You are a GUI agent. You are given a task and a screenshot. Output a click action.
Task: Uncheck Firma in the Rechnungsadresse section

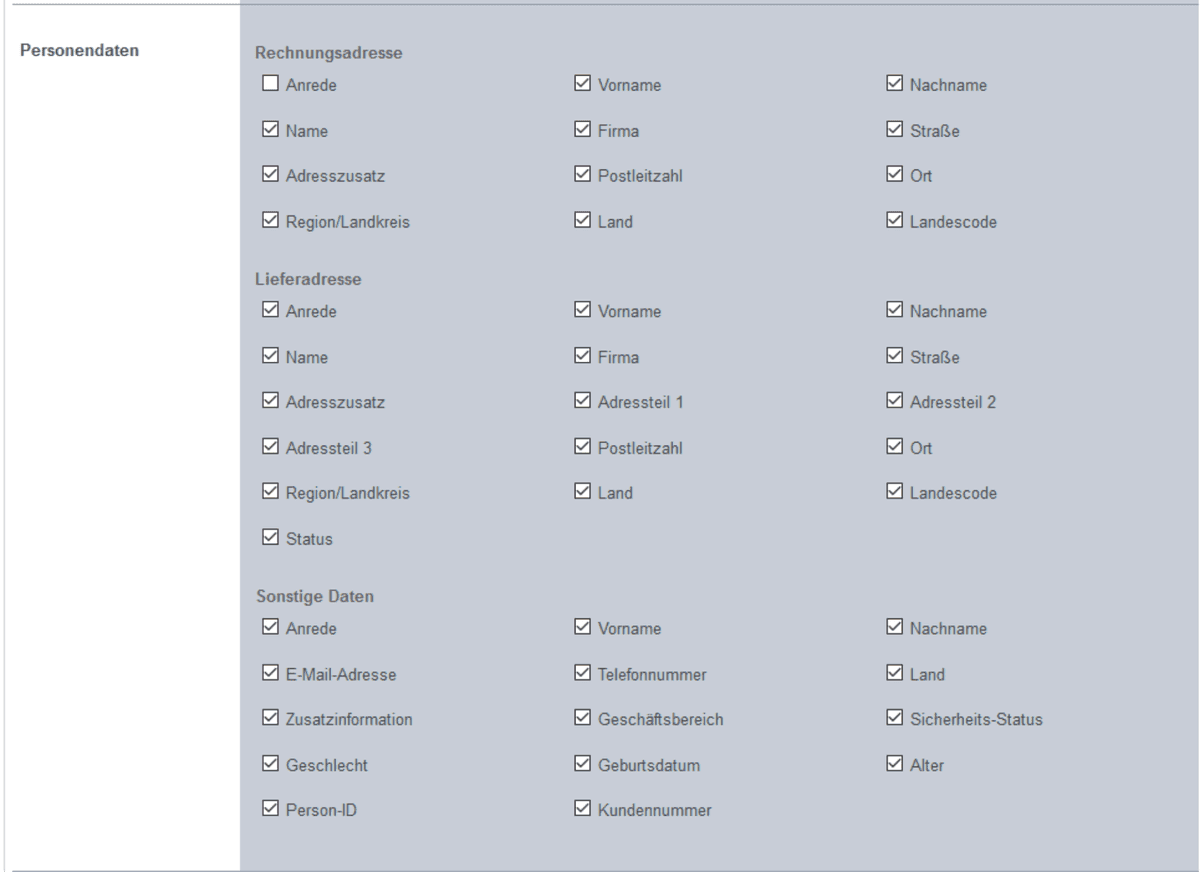(x=582, y=131)
